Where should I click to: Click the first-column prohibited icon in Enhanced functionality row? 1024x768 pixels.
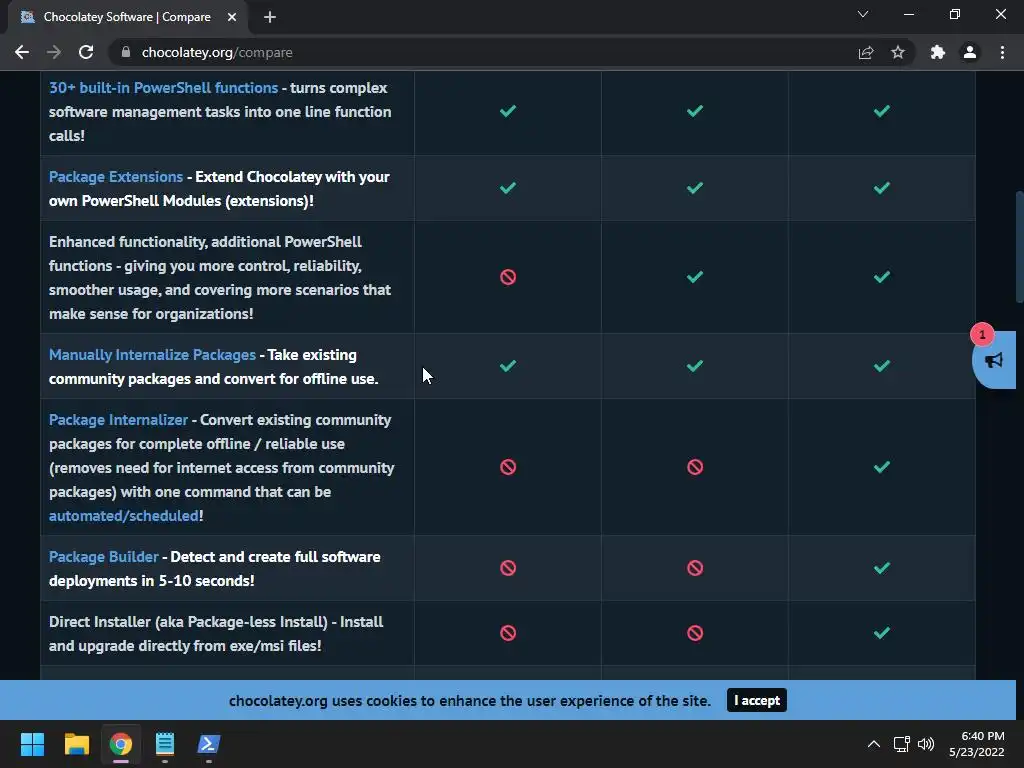pos(507,277)
